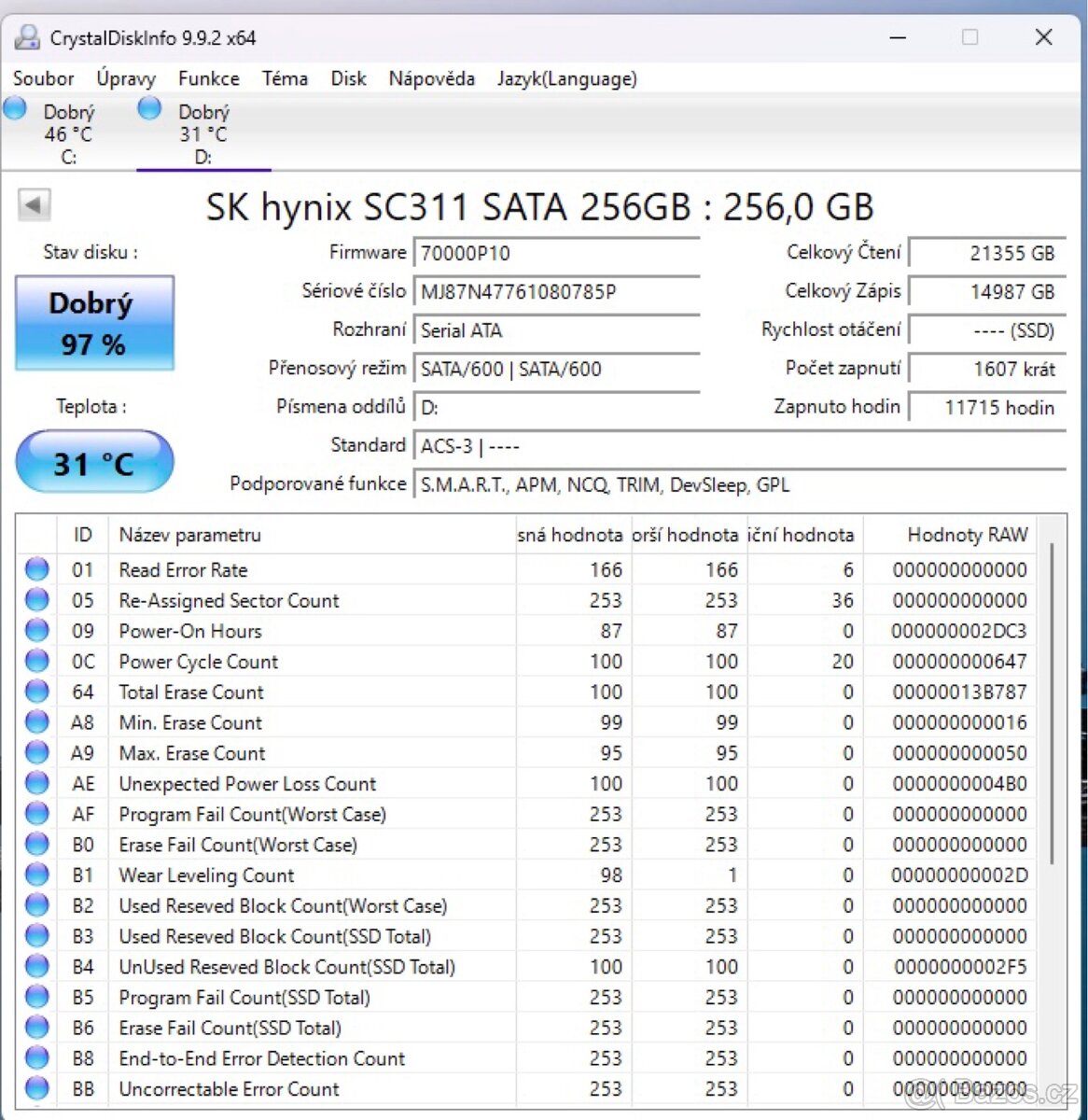Click the Dobrý 97 % health status button

pos(94,323)
